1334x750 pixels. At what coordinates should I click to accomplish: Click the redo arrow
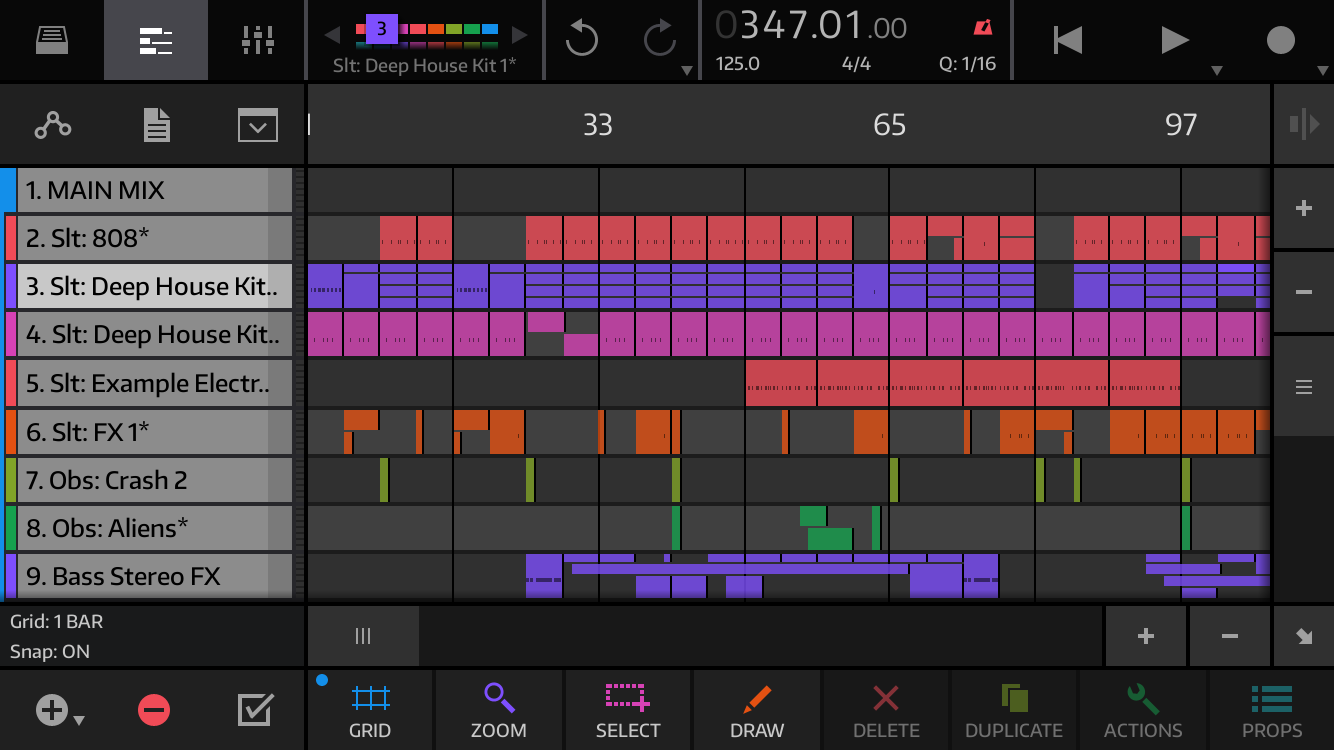(659, 40)
